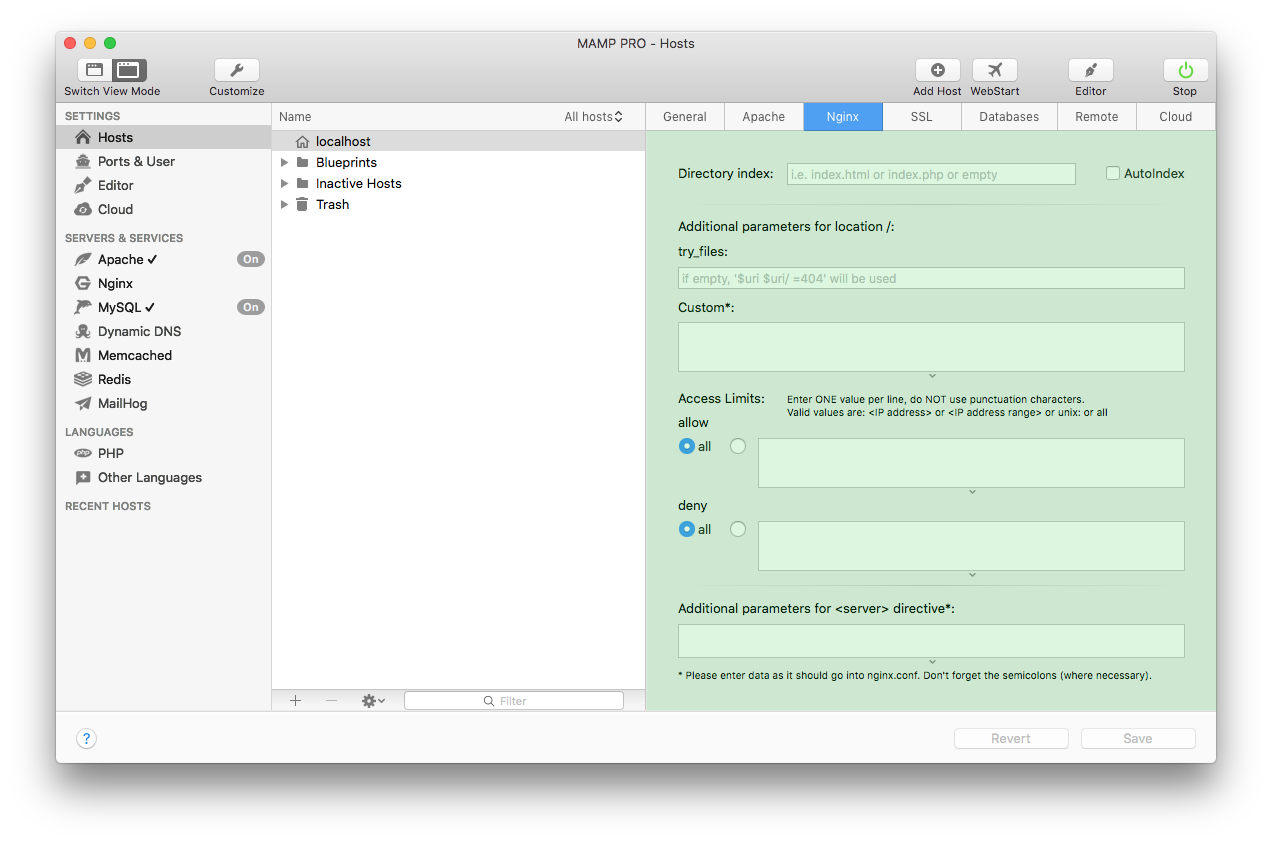Click inside the Directory index field
1272x843 pixels.
click(930, 173)
